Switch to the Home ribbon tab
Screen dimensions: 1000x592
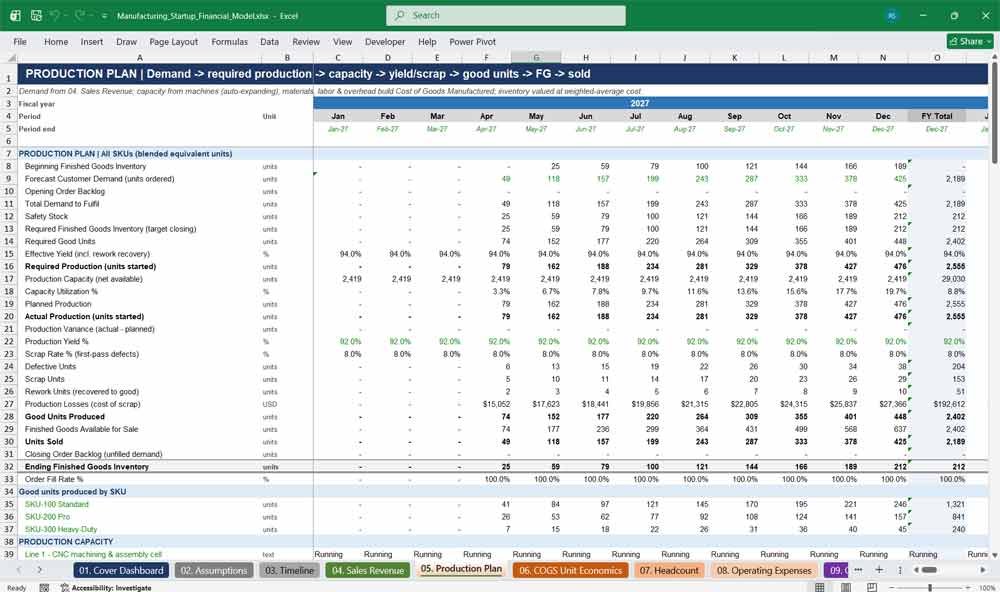coord(55,41)
